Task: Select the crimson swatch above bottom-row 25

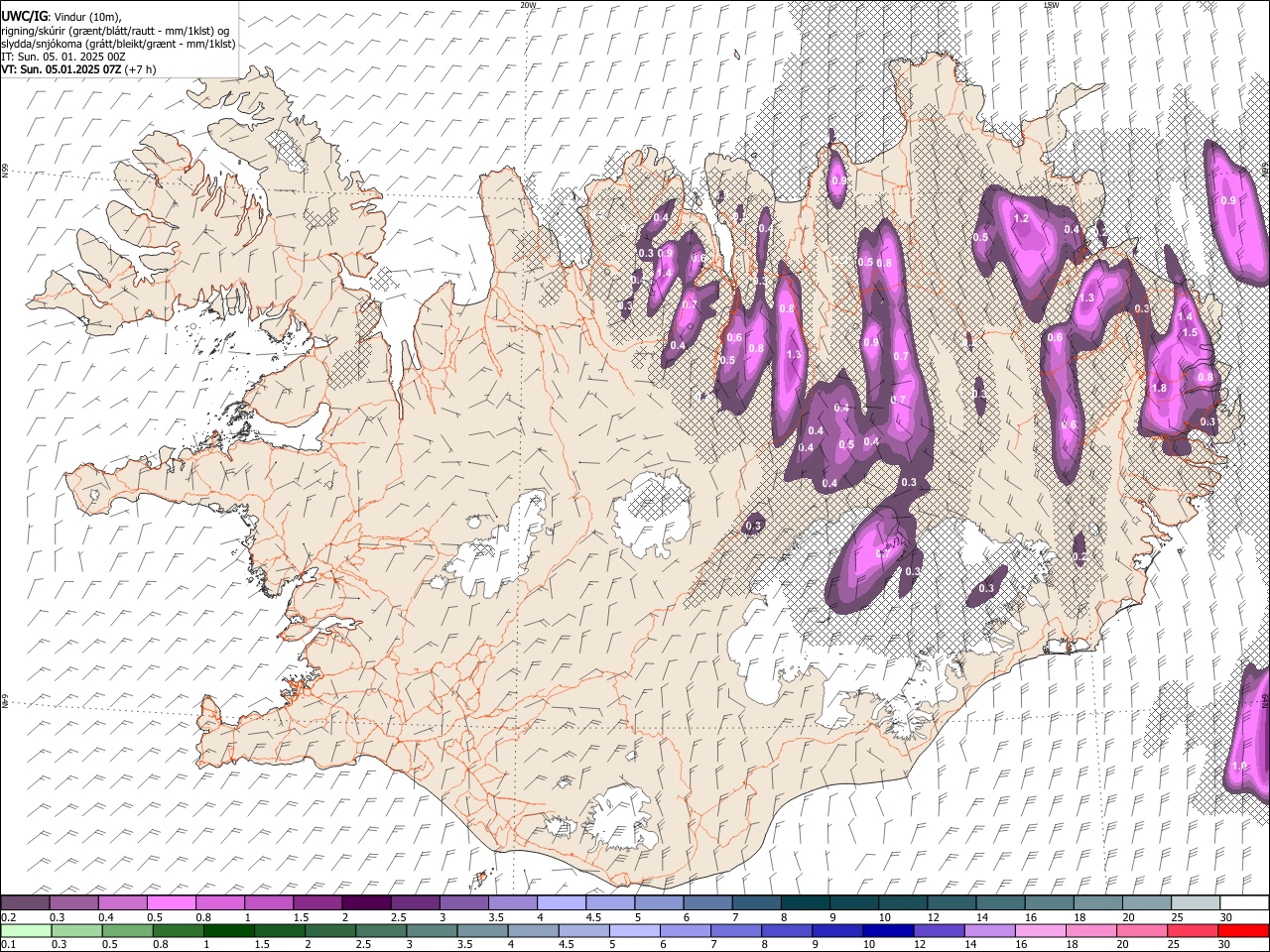Action: [1194, 930]
